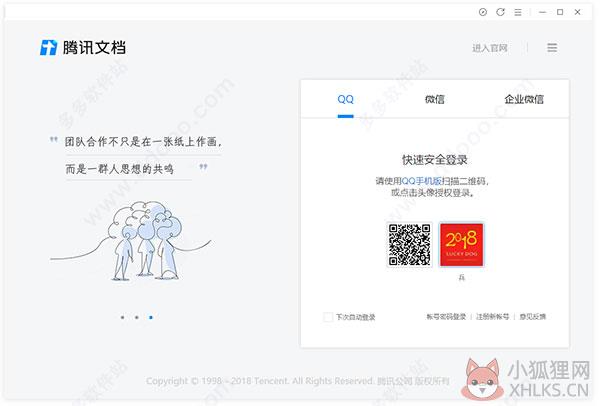Minimize the Tencent Docs window
The image size is (600, 406).
tap(542, 12)
